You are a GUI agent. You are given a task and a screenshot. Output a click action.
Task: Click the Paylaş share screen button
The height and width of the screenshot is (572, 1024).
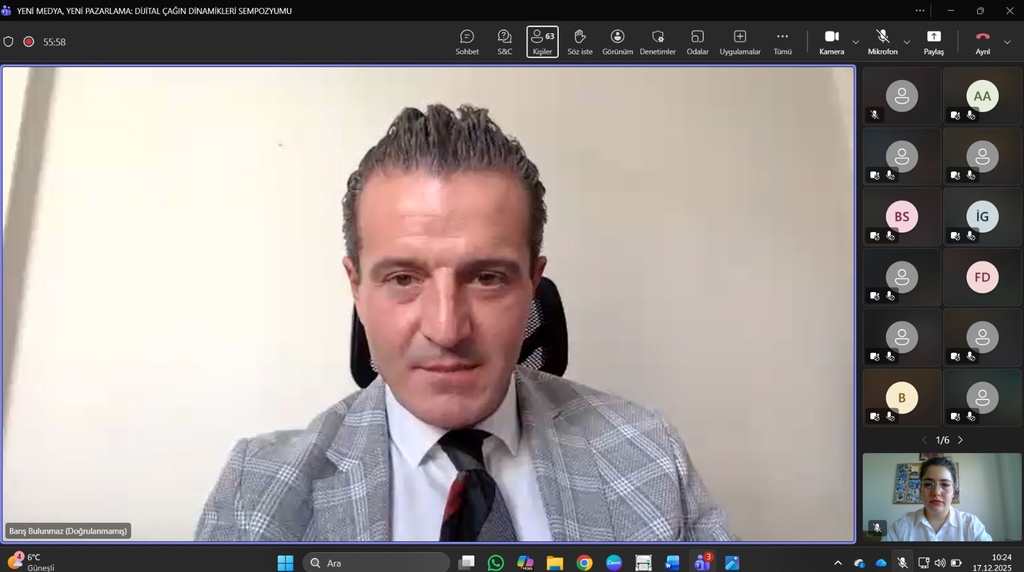pos(933,41)
